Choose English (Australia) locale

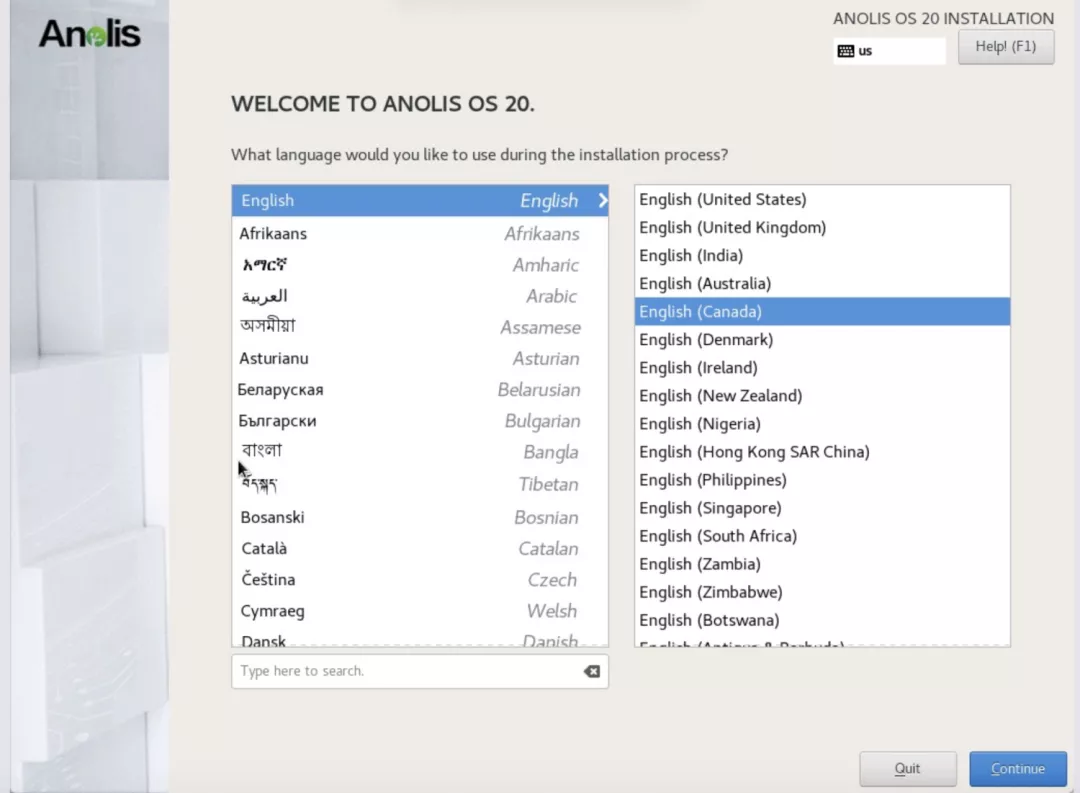pyautogui.click(x=822, y=283)
